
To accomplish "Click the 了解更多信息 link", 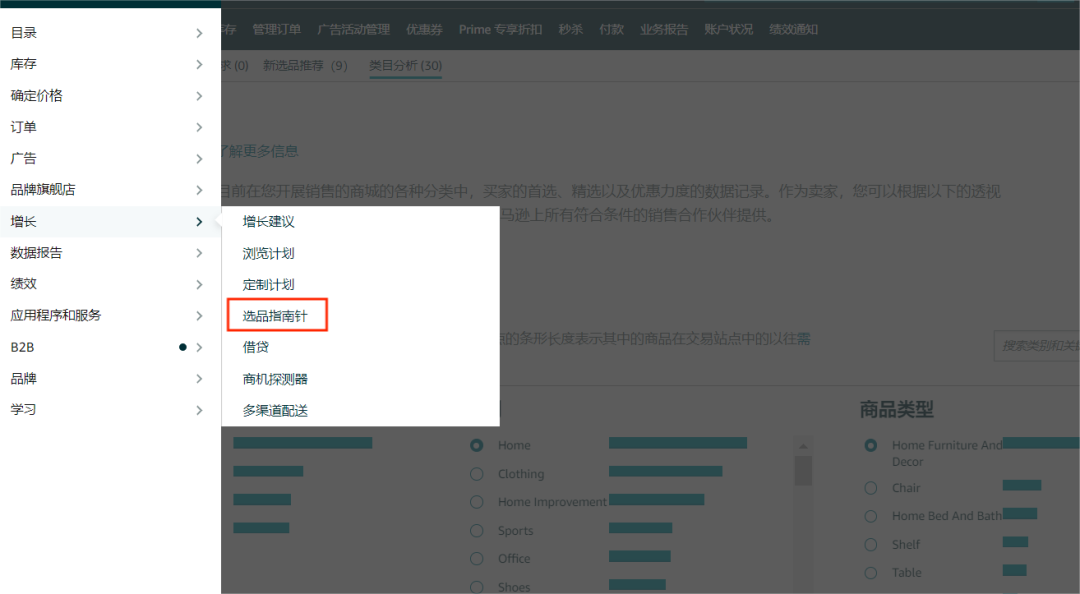I will (x=262, y=150).
